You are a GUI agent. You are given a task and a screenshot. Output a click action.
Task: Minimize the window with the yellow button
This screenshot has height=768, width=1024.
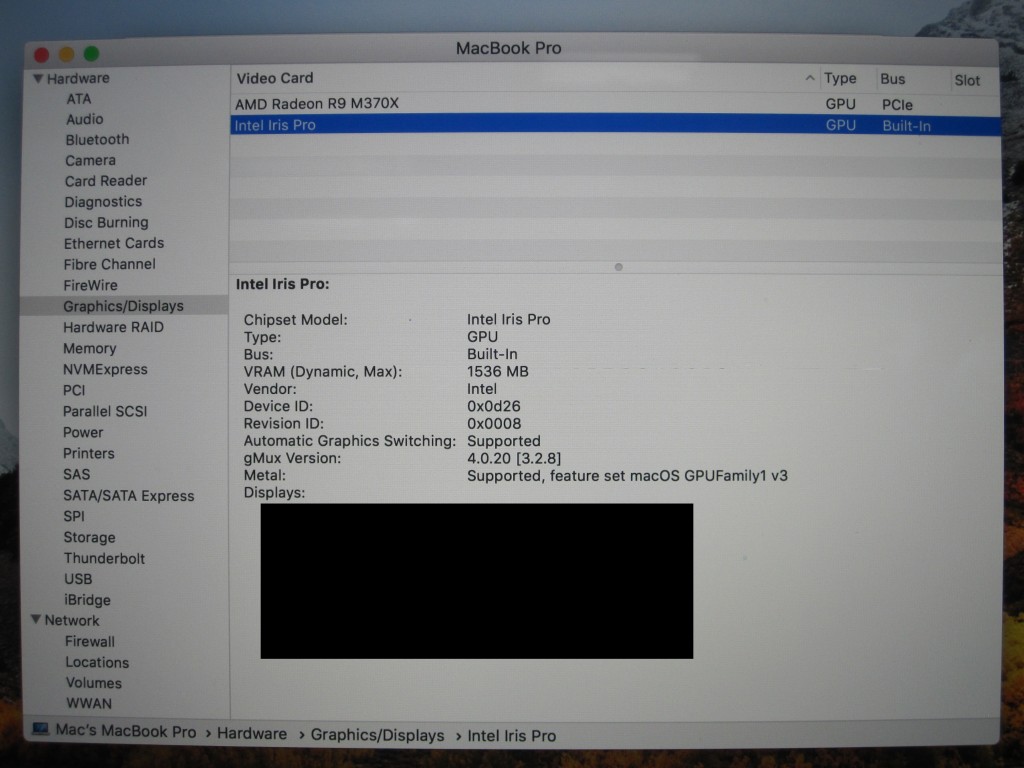[x=67, y=54]
